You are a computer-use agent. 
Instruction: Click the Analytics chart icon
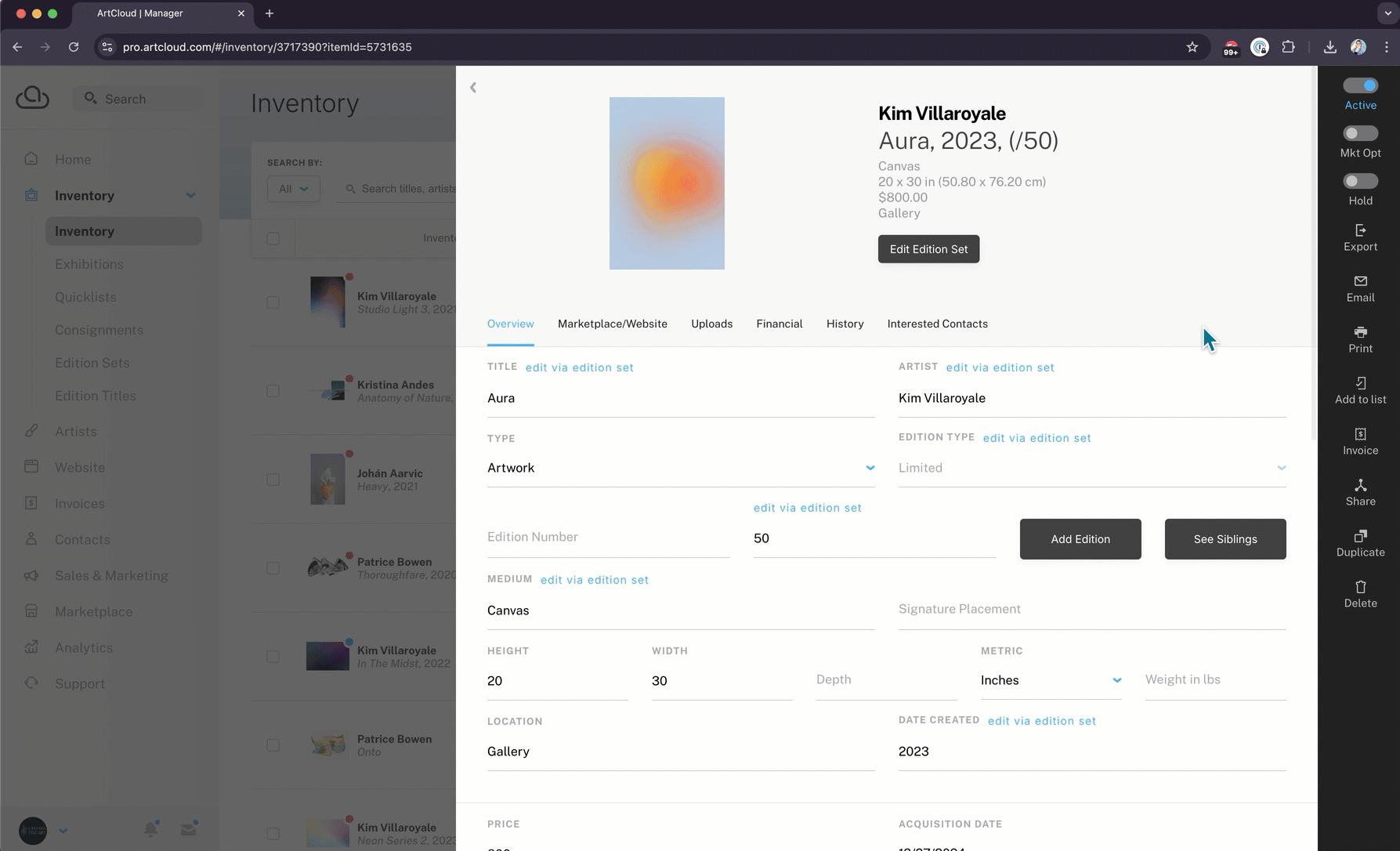coord(31,647)
